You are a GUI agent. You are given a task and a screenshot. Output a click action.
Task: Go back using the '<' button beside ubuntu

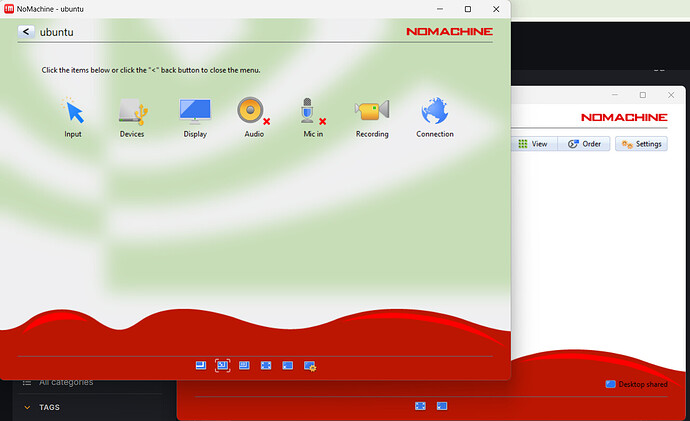coord(26,32)
